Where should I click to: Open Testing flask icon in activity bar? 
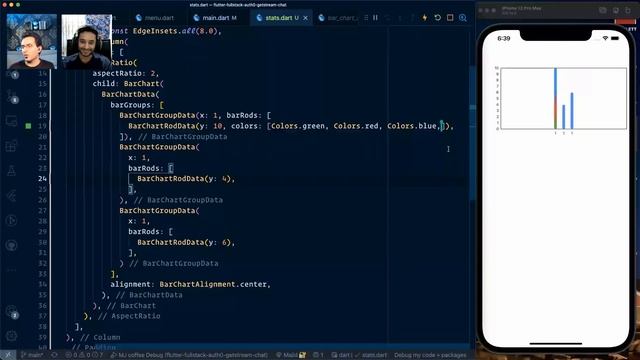pyautogui.click(x=11, y=171)
